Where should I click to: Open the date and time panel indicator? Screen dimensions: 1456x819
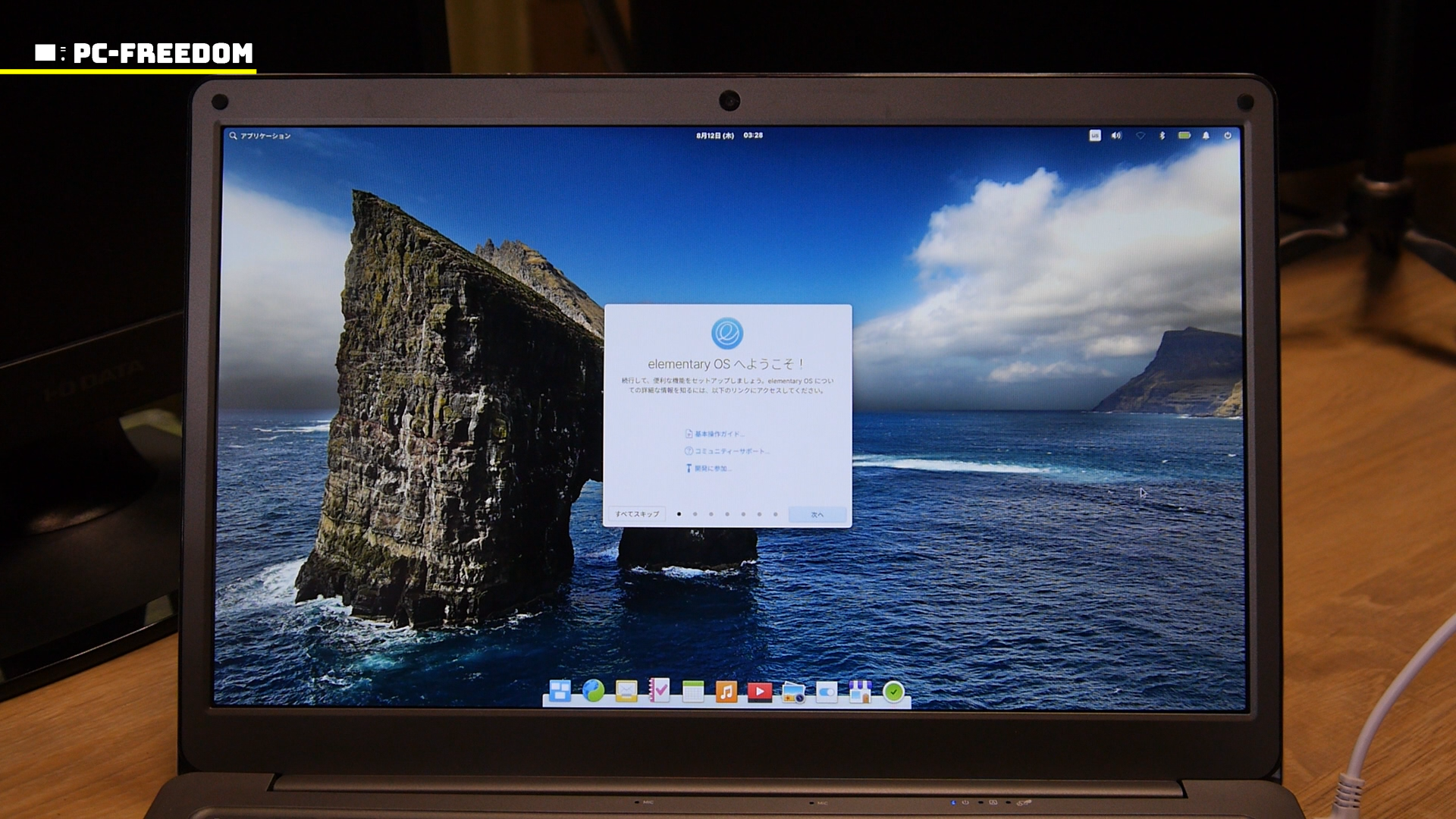coord(729,135)
